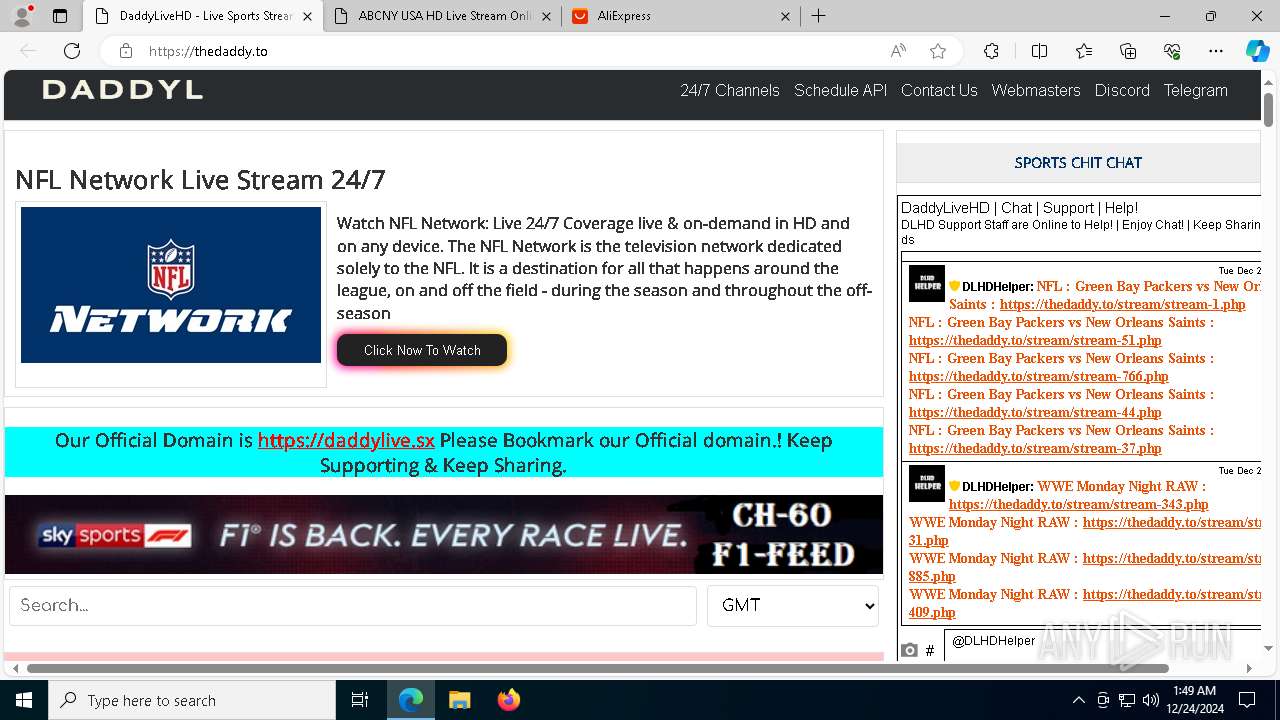This screenshot has height=720, width=1280.
Task: Click the vertical page scrollbar
Action: tap(1268, 109)
